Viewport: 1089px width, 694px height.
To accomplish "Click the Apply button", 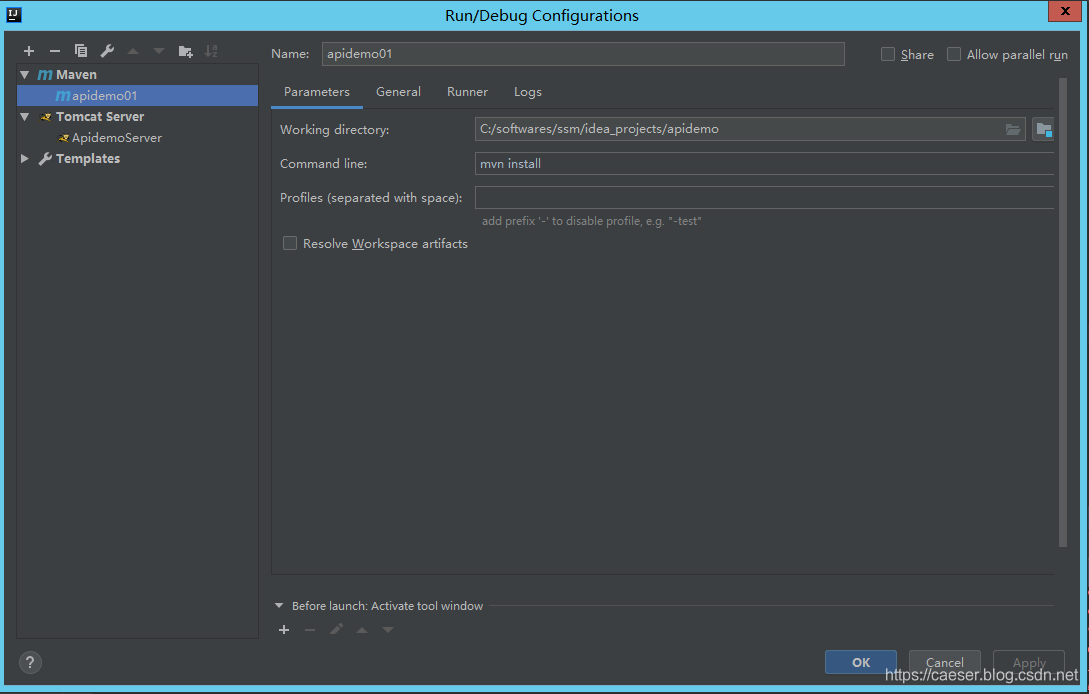I will pyautogui.click(x=1029, y=662).
